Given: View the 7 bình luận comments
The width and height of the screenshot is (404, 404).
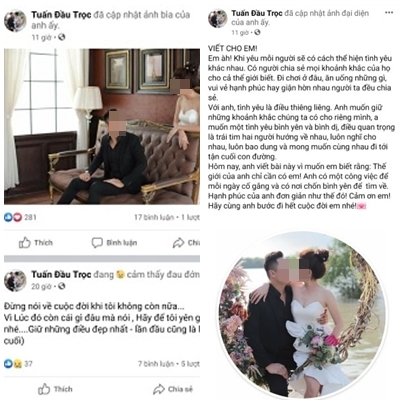Looking at the screenshot, I should [x=156, y=364].
